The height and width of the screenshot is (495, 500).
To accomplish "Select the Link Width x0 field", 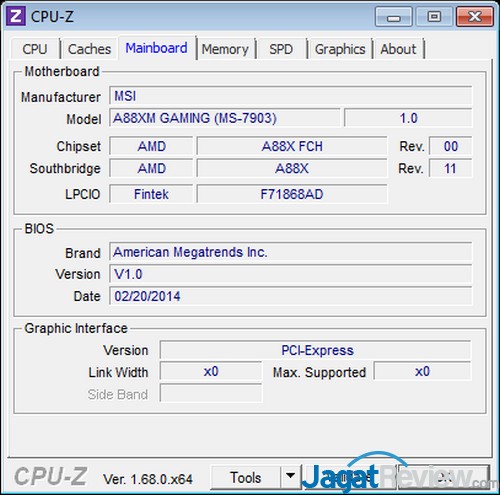I will pyautogui.click(x=211, y=371).
